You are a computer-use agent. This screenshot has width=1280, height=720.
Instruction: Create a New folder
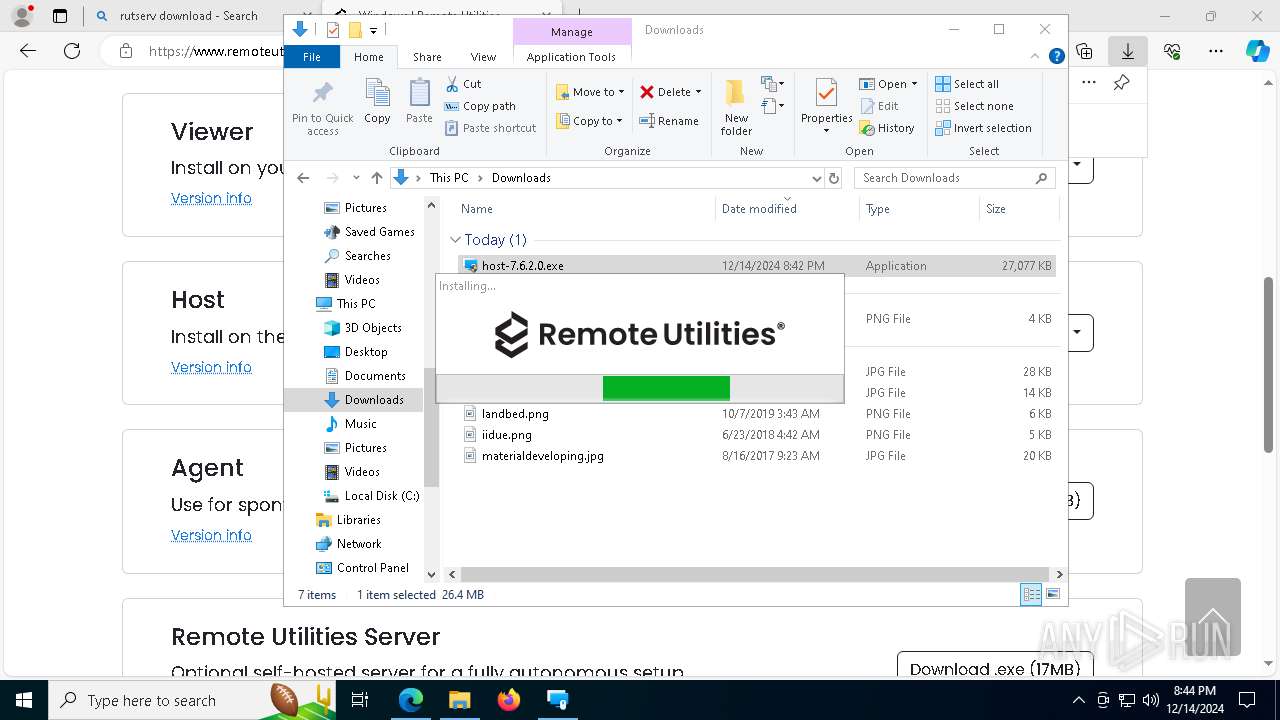736,107
